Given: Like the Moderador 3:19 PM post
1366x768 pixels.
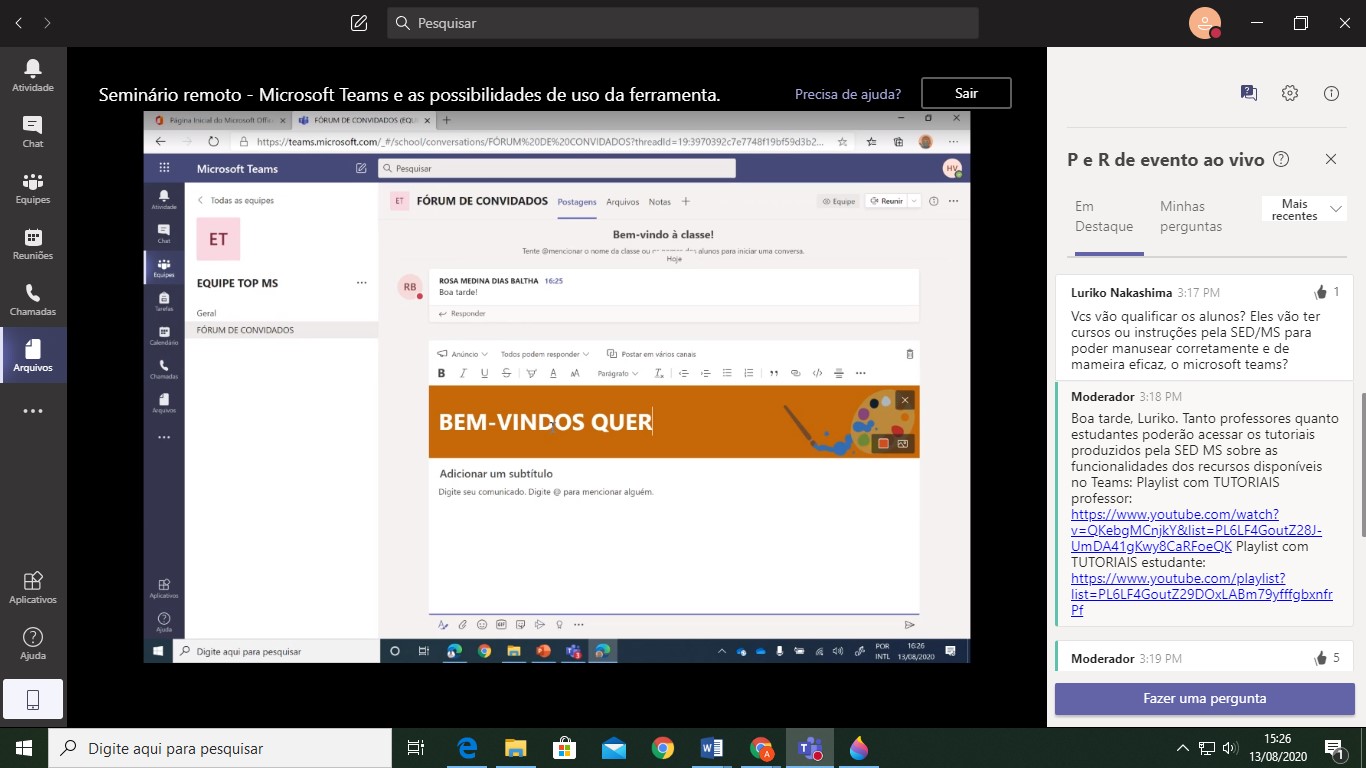Looking at the screenshot, I should click(x=1320, y=658).
